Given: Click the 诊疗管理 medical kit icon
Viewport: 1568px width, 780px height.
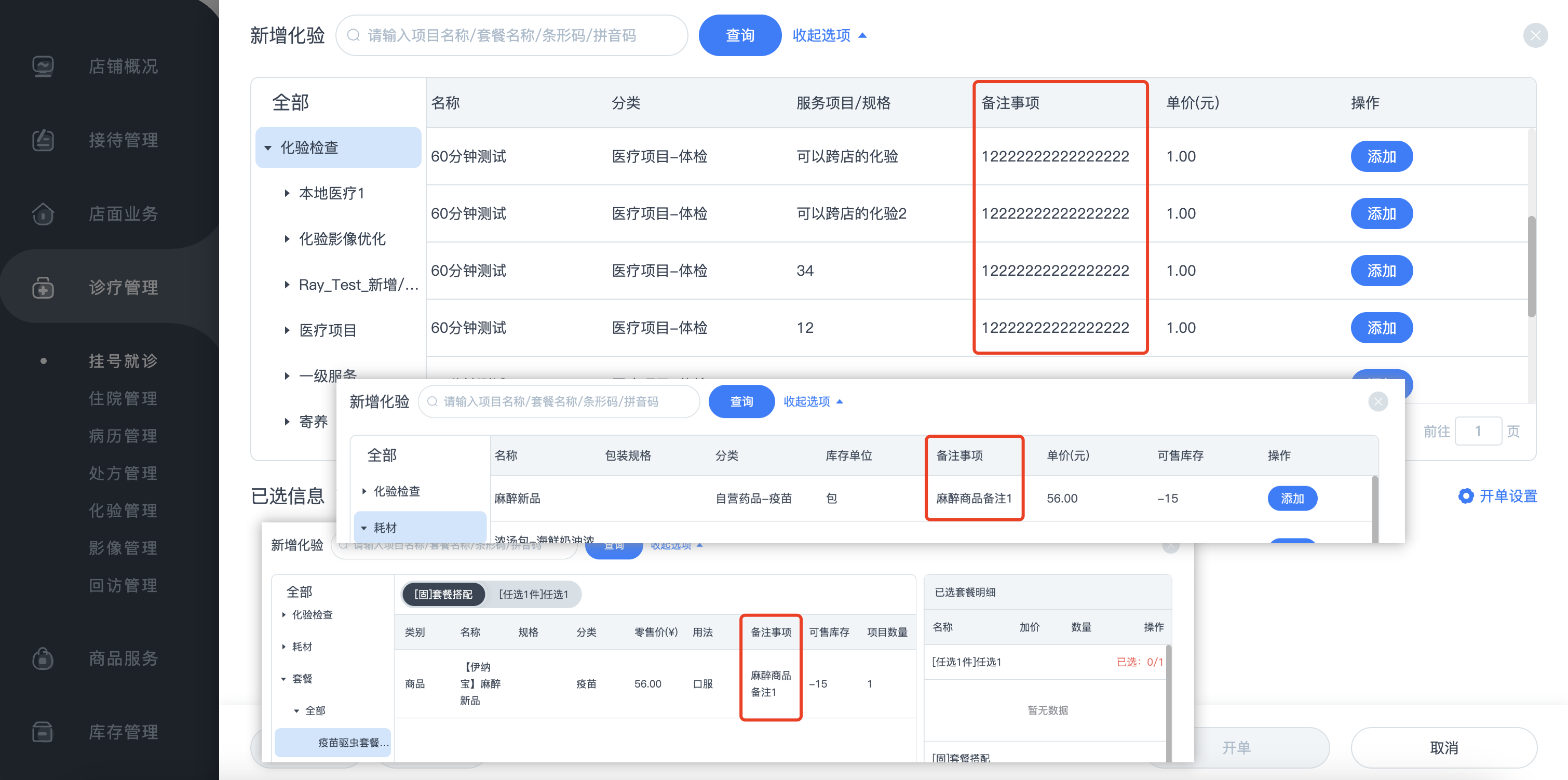Looking at the screenshot, I should (43, 287).
